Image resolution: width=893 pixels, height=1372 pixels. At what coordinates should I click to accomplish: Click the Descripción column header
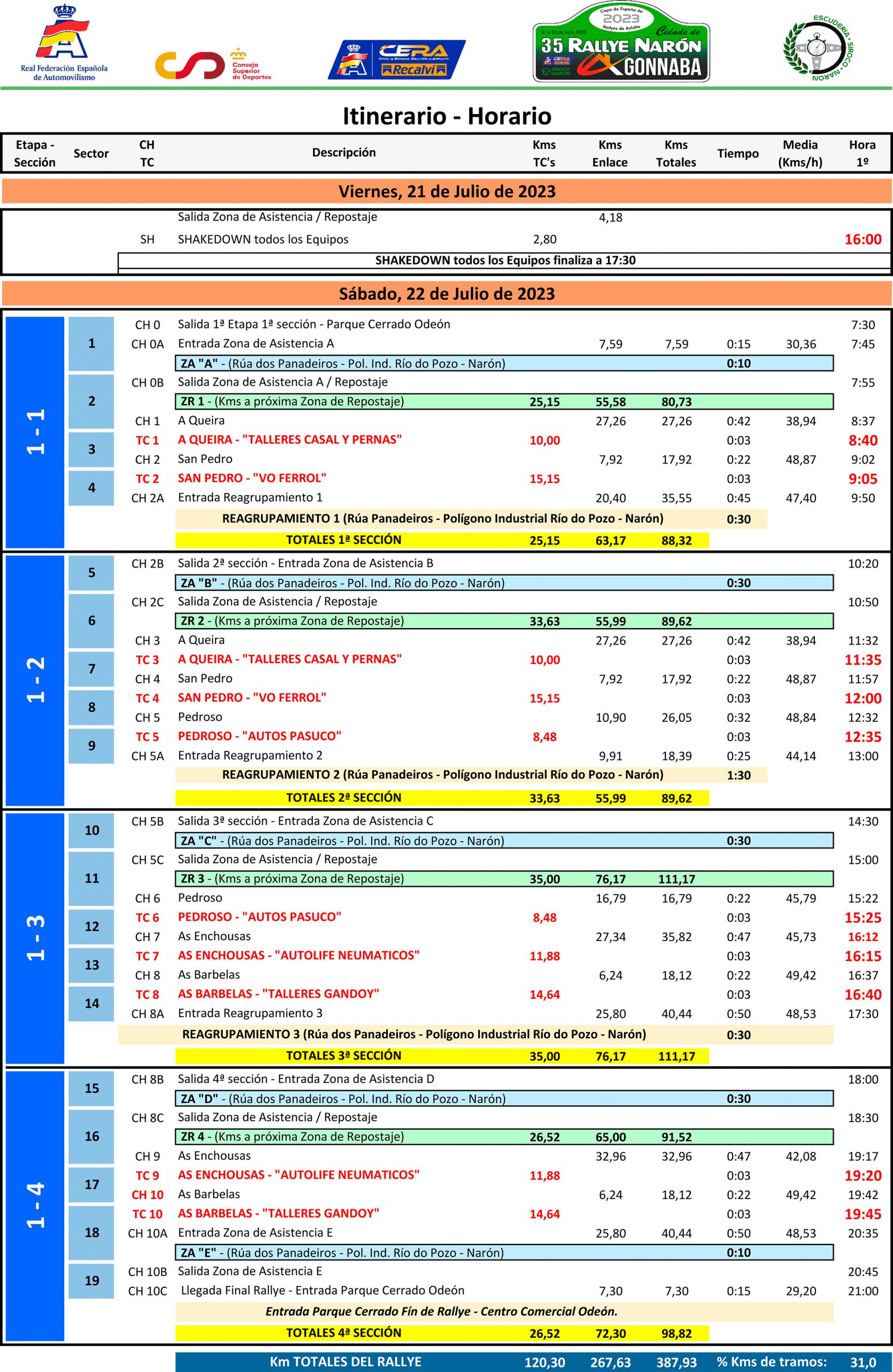coord(343,153)
